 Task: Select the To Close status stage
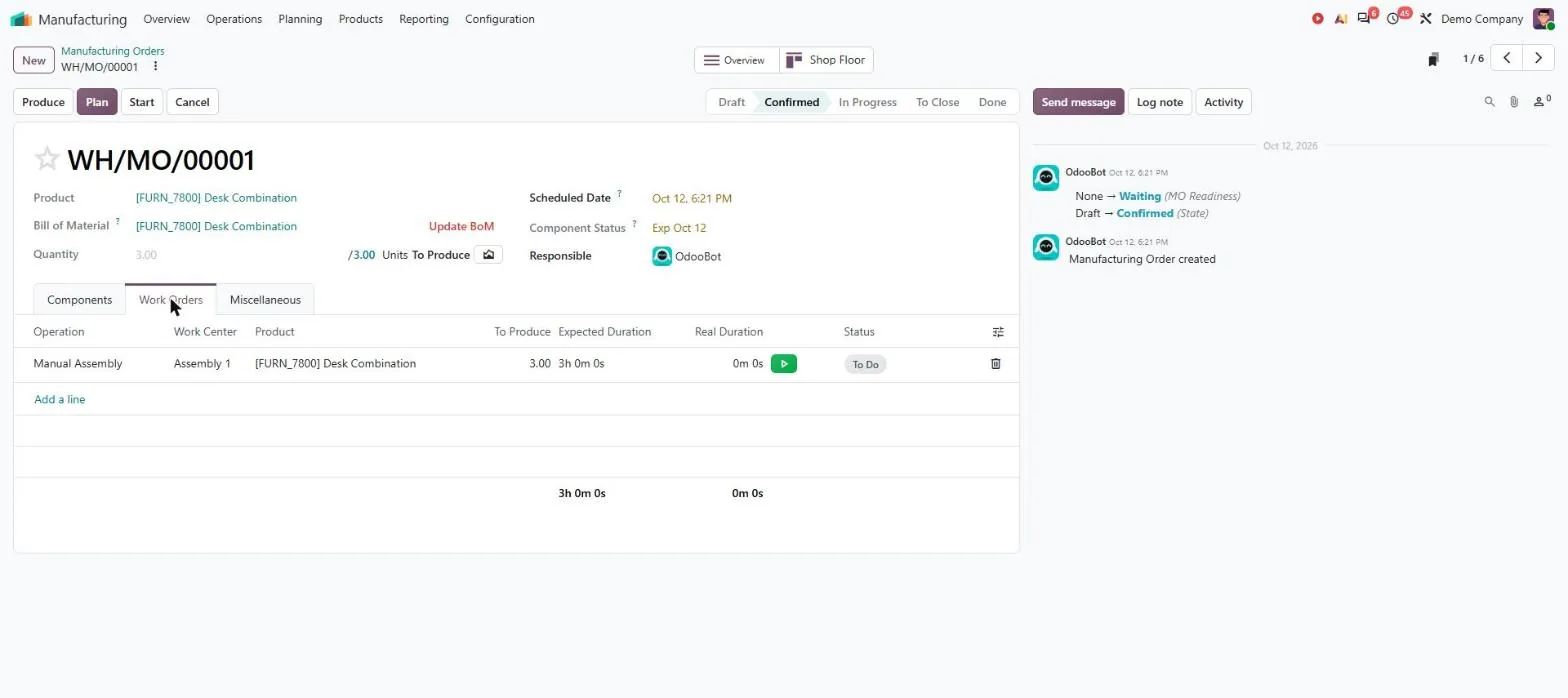tap(937, 102)
